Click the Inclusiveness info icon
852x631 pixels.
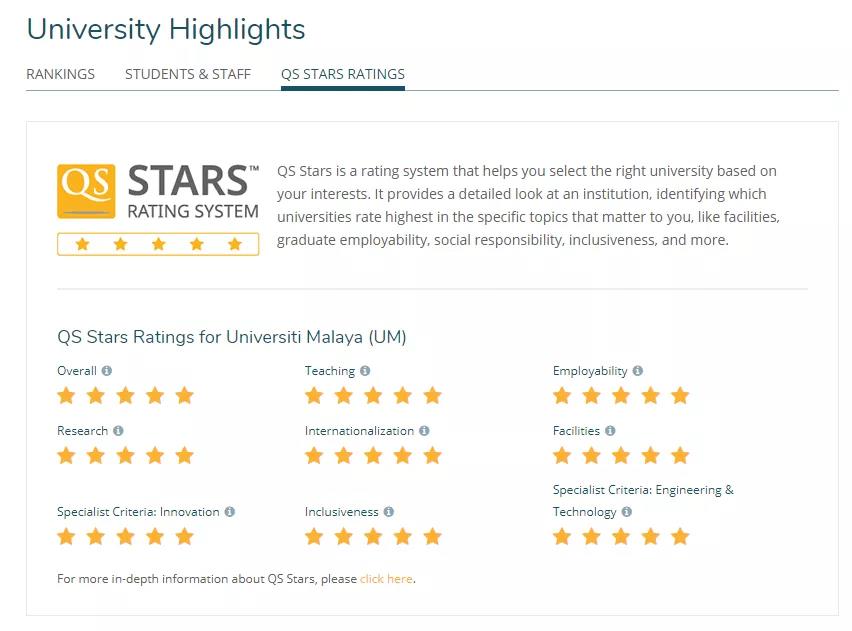[389, 512]
